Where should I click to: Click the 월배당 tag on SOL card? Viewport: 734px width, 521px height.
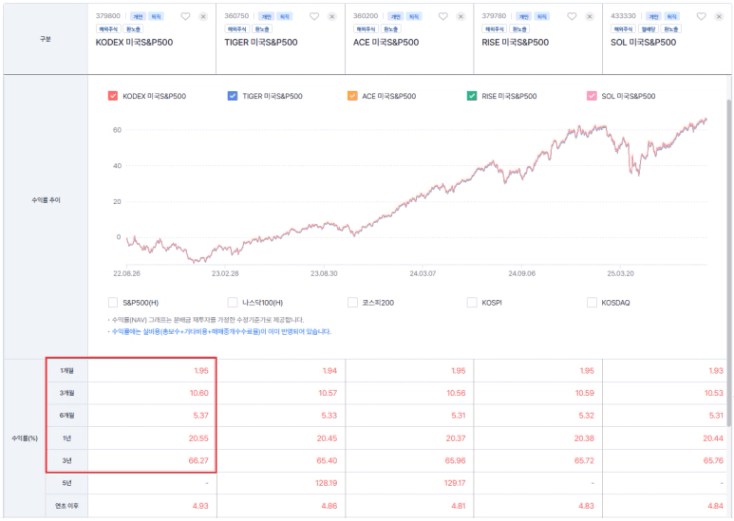click(x=648, y=29)
